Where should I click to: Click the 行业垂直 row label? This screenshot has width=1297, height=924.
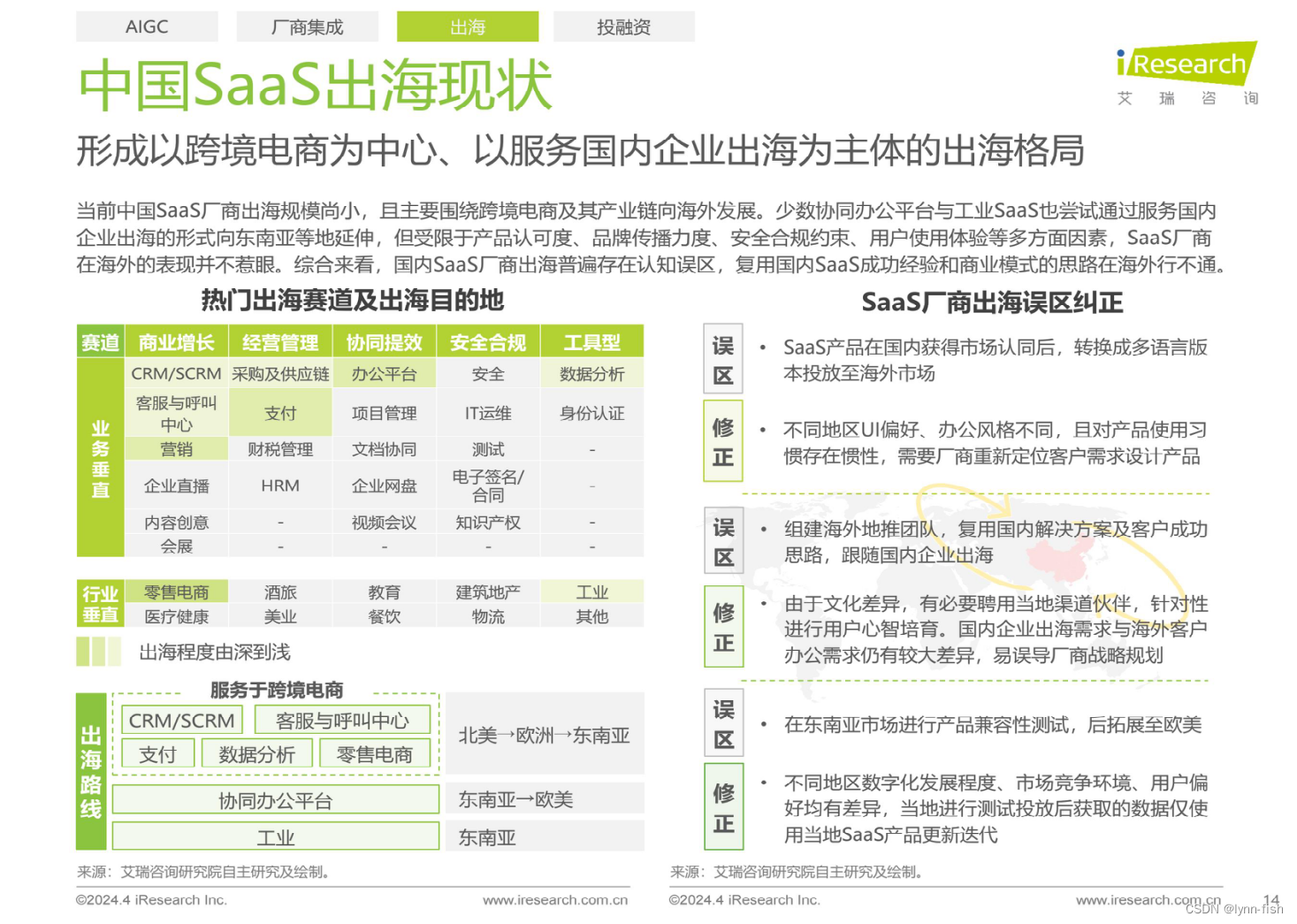(100, 604)
